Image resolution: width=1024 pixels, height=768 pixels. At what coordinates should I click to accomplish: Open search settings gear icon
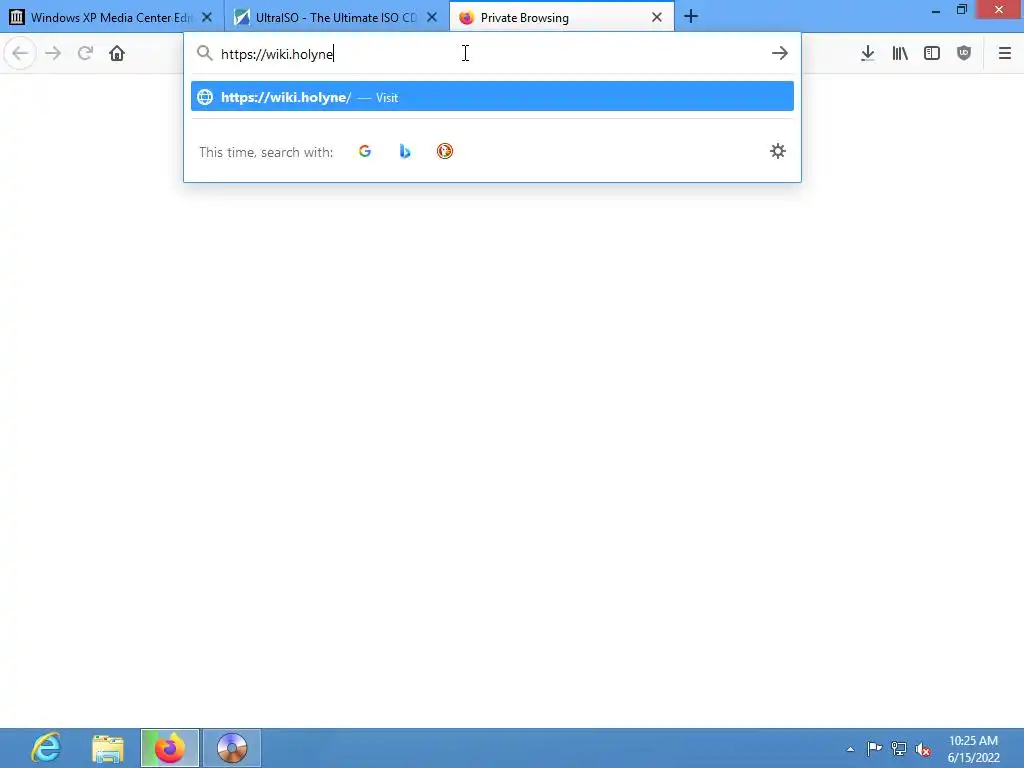point(778,152)
